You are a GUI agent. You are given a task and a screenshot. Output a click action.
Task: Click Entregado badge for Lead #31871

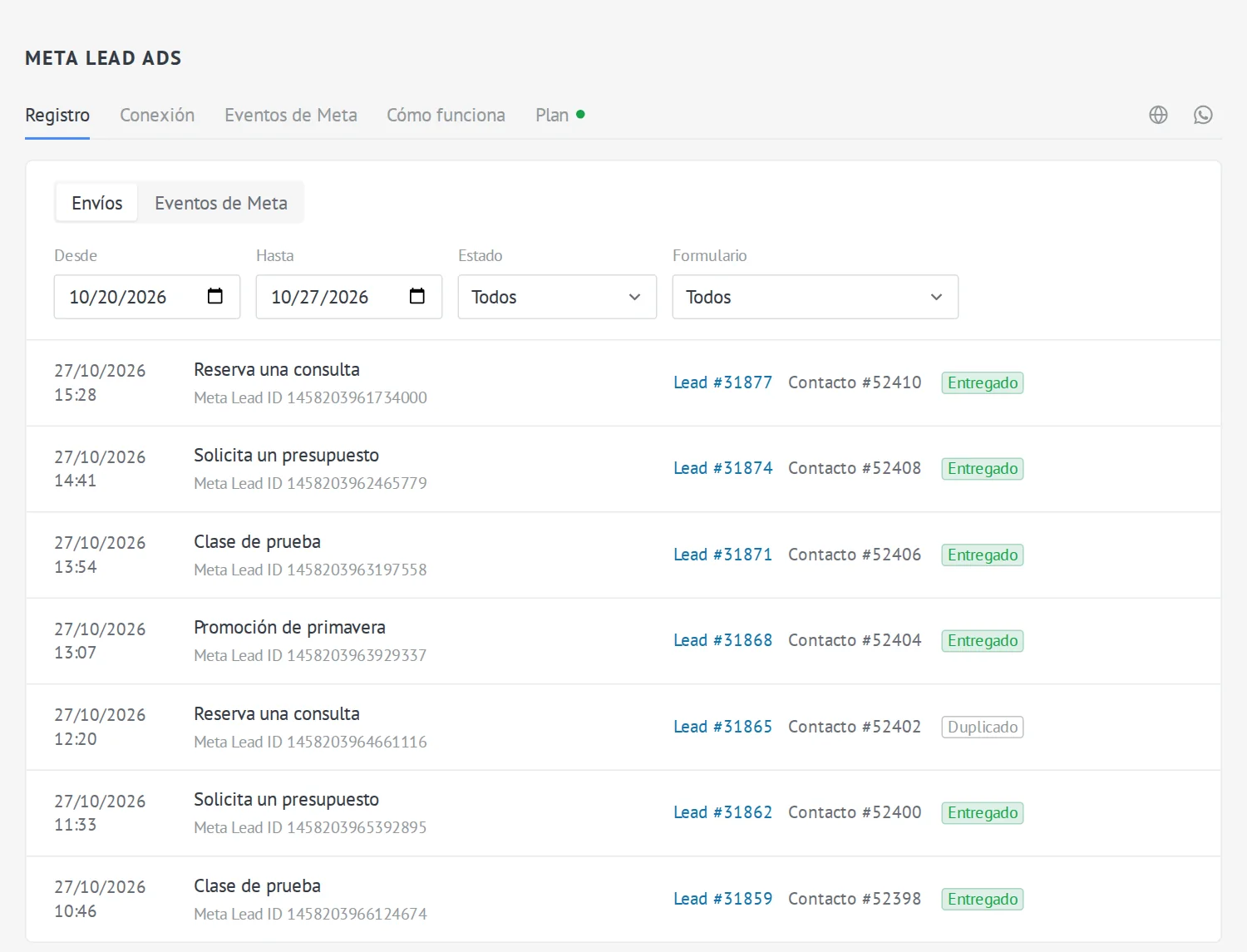983,555
